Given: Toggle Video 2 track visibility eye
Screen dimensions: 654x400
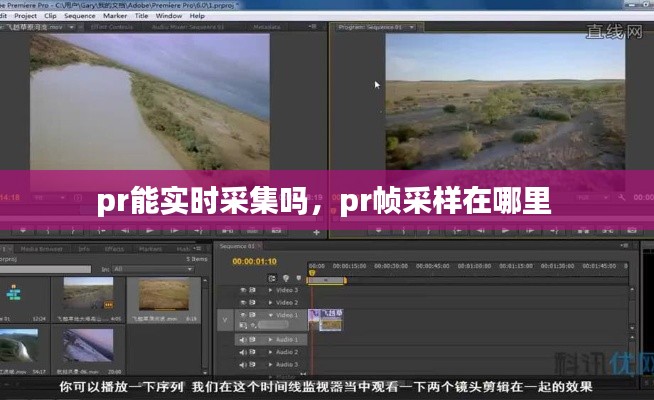Looking at the screenshot, I should pyautogui.click(x=243, y=302).
